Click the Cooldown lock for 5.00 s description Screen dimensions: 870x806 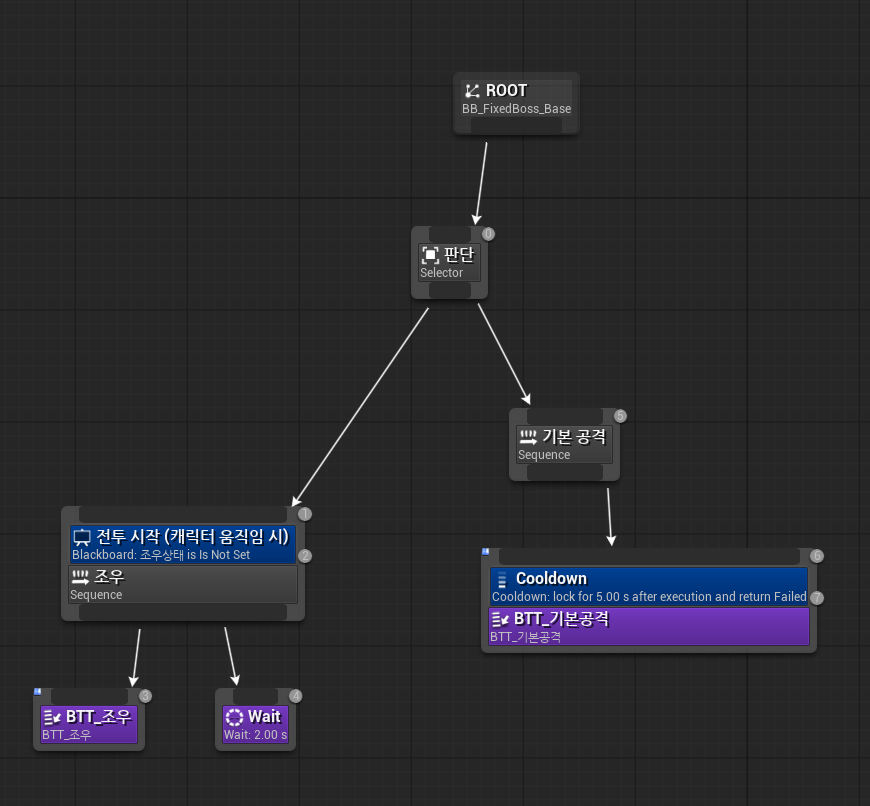tap(649, 597)
